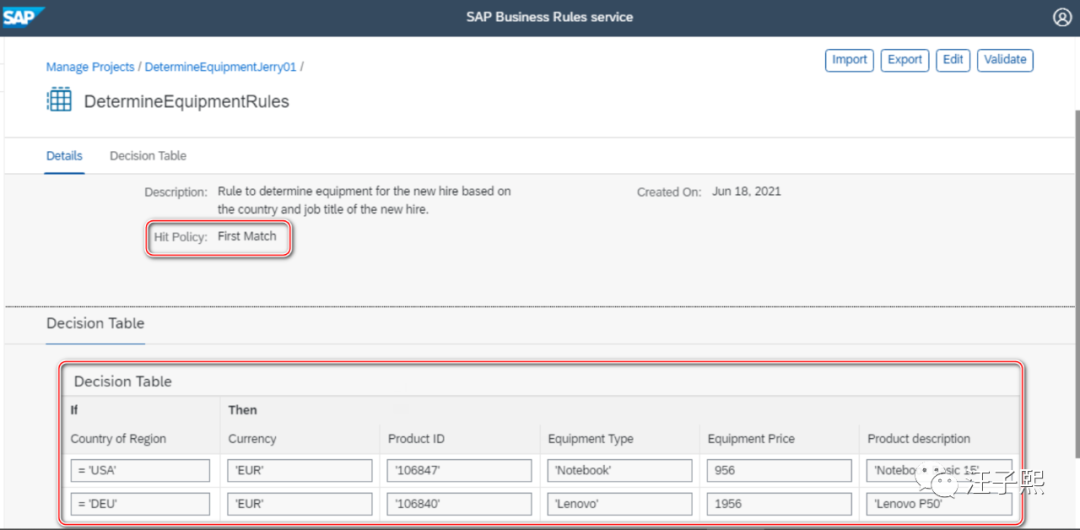Switch to the Details tab

pyautogui.click(x=64, y=156)
